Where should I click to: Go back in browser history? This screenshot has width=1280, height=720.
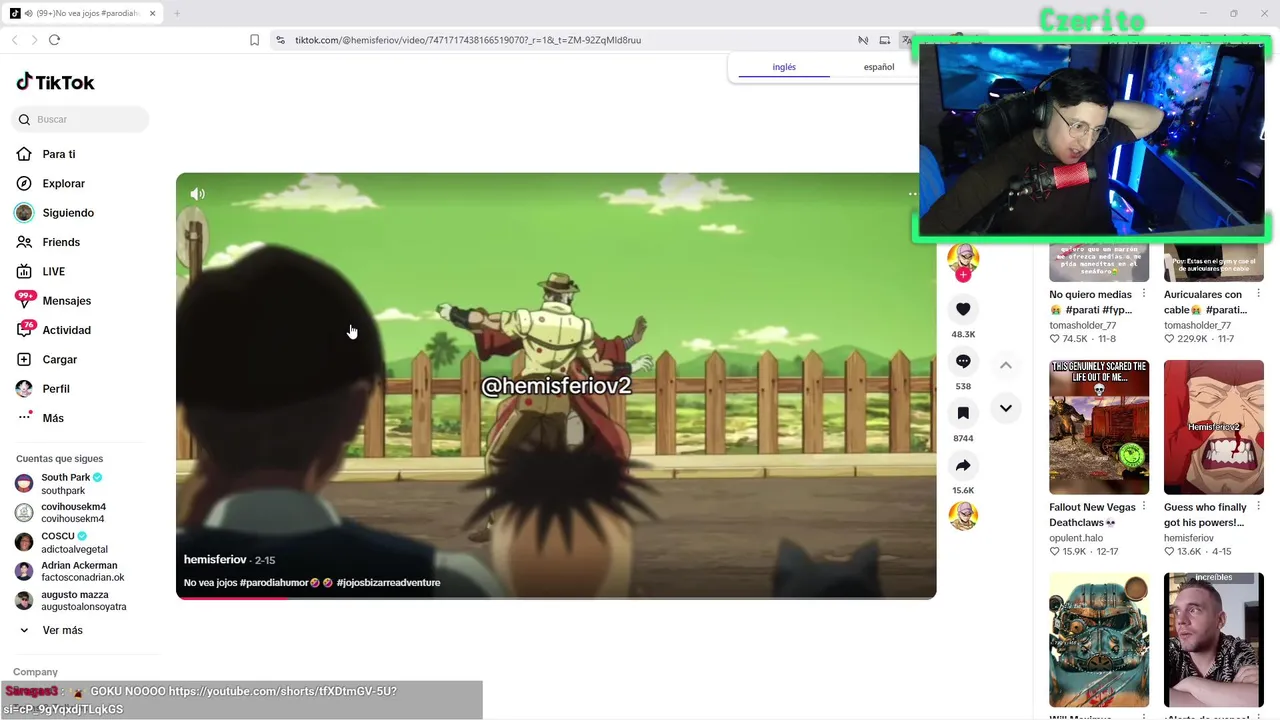click(x=14, y=40)
